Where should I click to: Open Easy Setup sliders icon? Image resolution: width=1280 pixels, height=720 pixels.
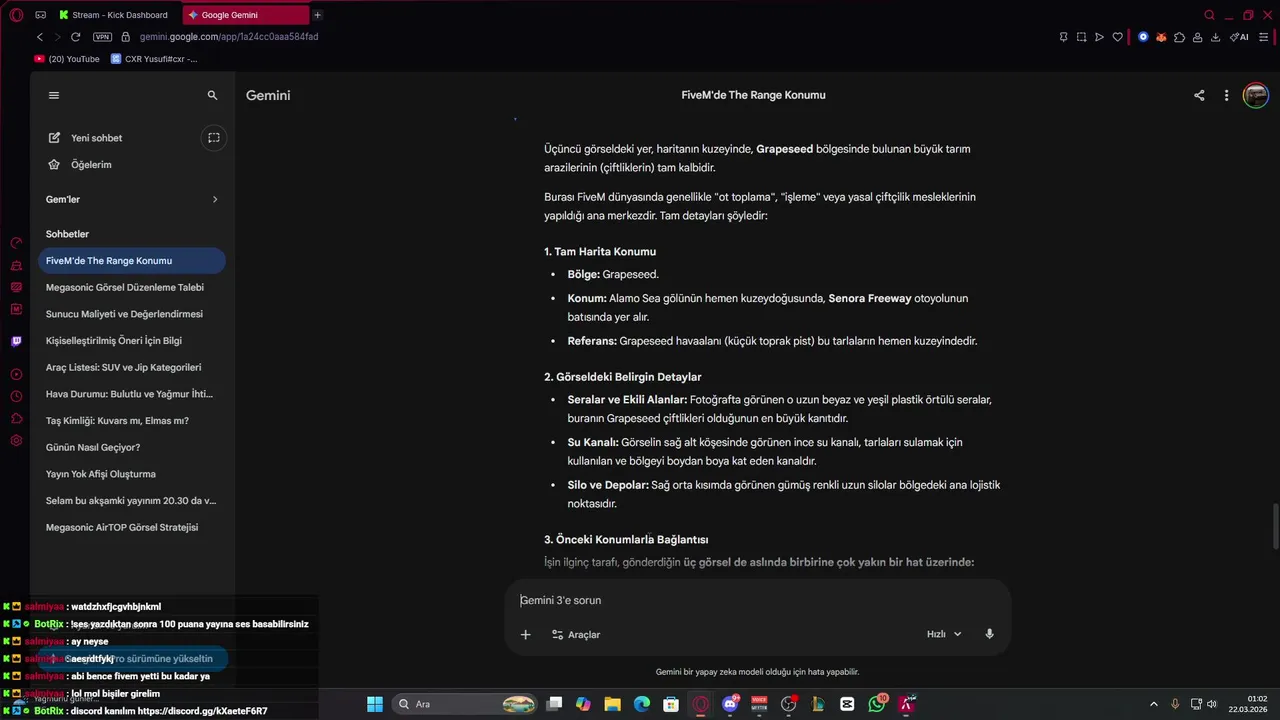pyautogui.click(x=1264, y=37)
